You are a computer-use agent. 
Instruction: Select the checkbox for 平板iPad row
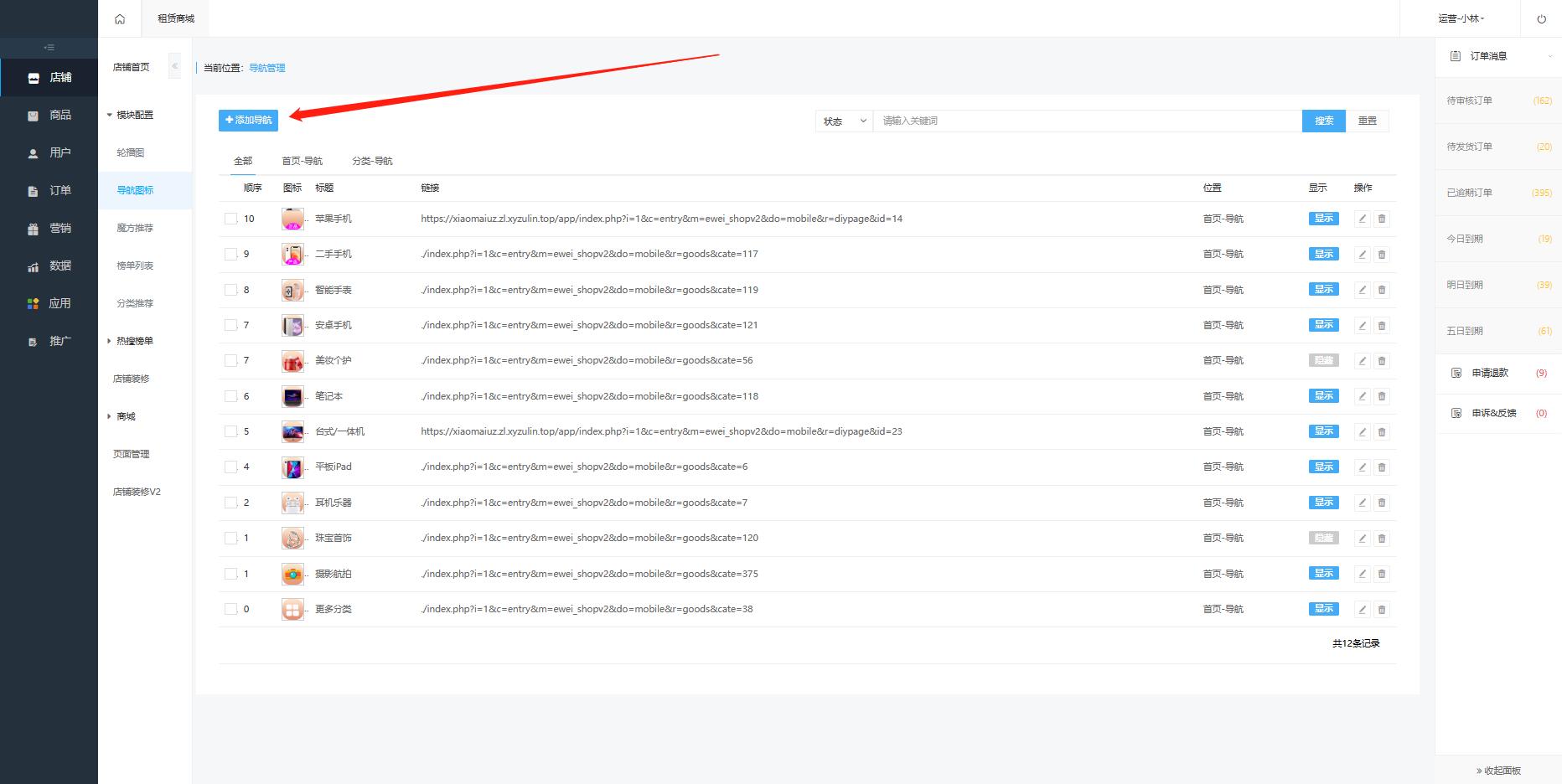click(230, 467)
